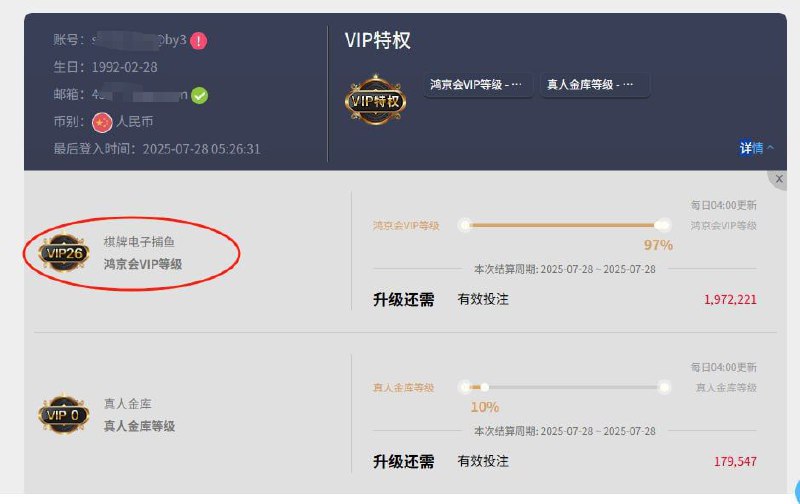Click the VIP 0 level badge
The image size is (800, 504).
click(64, 415)
